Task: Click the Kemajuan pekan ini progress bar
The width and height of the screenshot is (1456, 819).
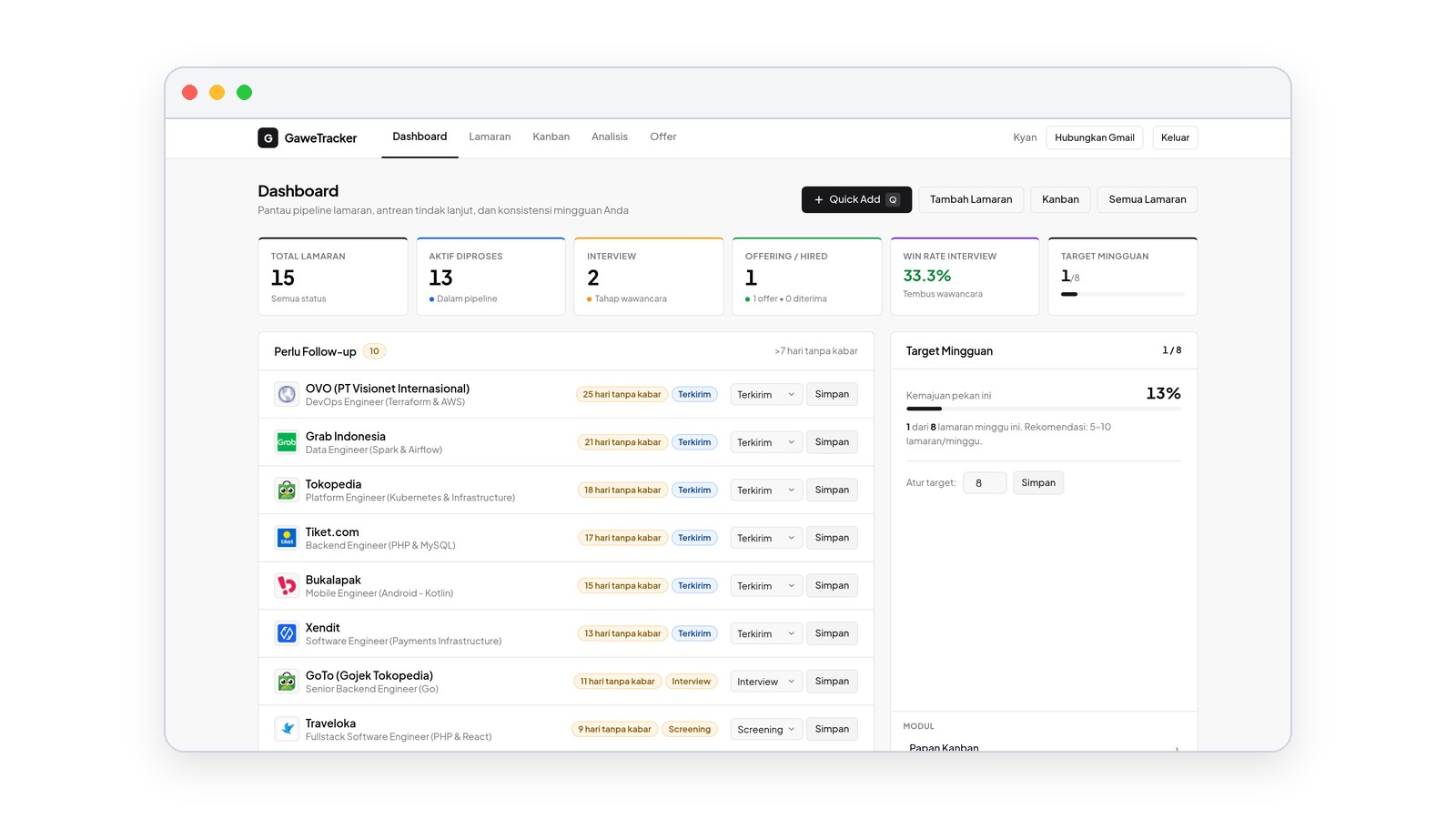Action: point(1044,409)
